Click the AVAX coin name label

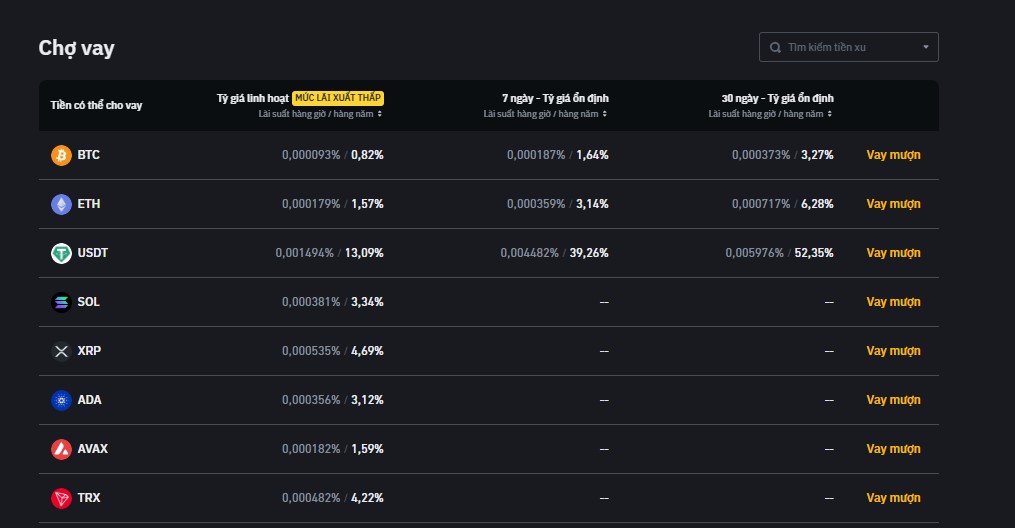pyautogui.click(x=93, y=449)
